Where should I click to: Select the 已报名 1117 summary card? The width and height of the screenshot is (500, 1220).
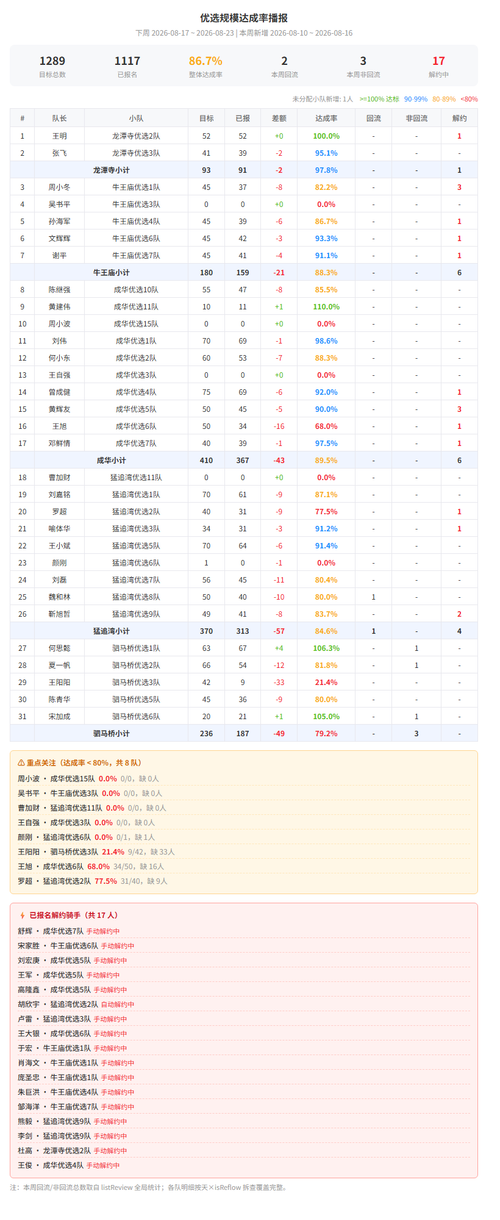coord(128,66)
